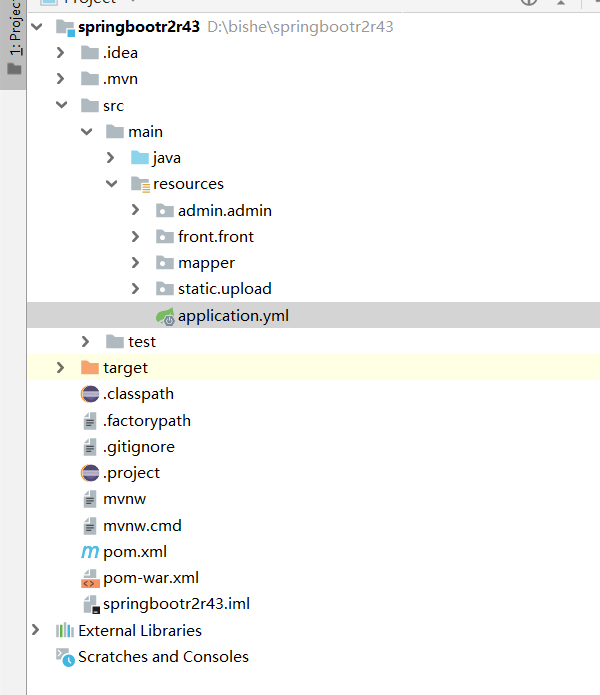
Task: Select the orange target folder icon
Action: pyautogui.click(x=89, y=368)
